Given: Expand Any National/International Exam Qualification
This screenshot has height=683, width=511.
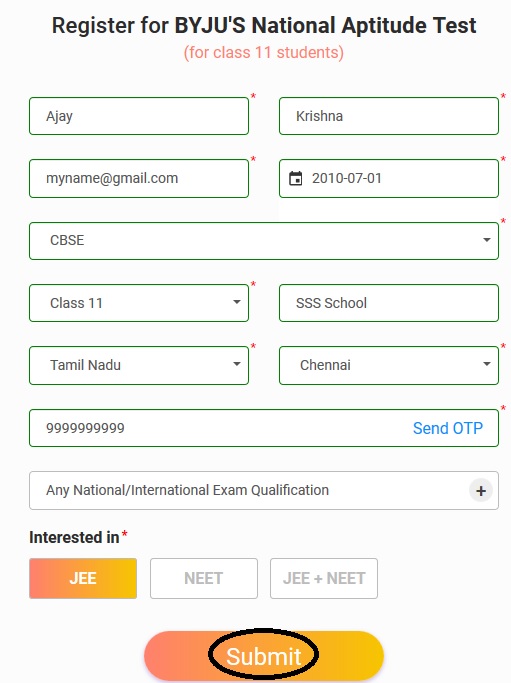Looking at the screenshot, I should [264, 490].
